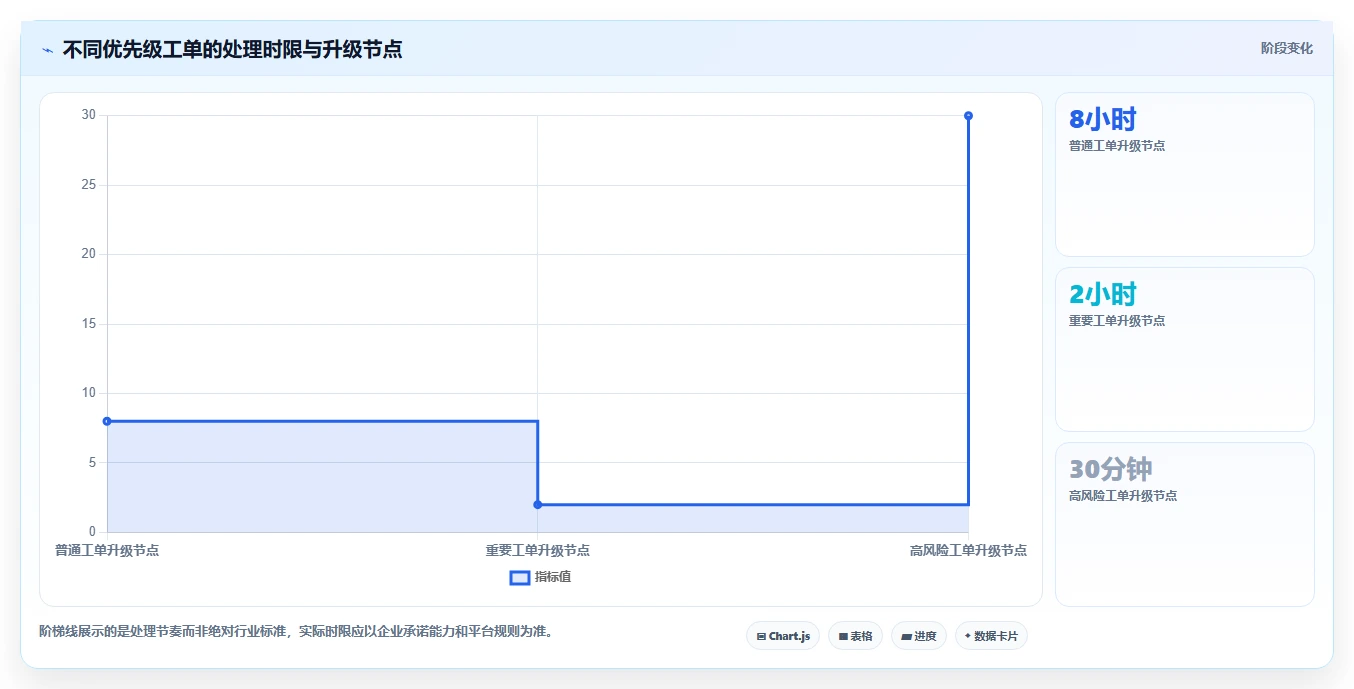Click the x-axis label 重要工单升级节点
This screenshot has width=1354, height=689.
(538, 551)
